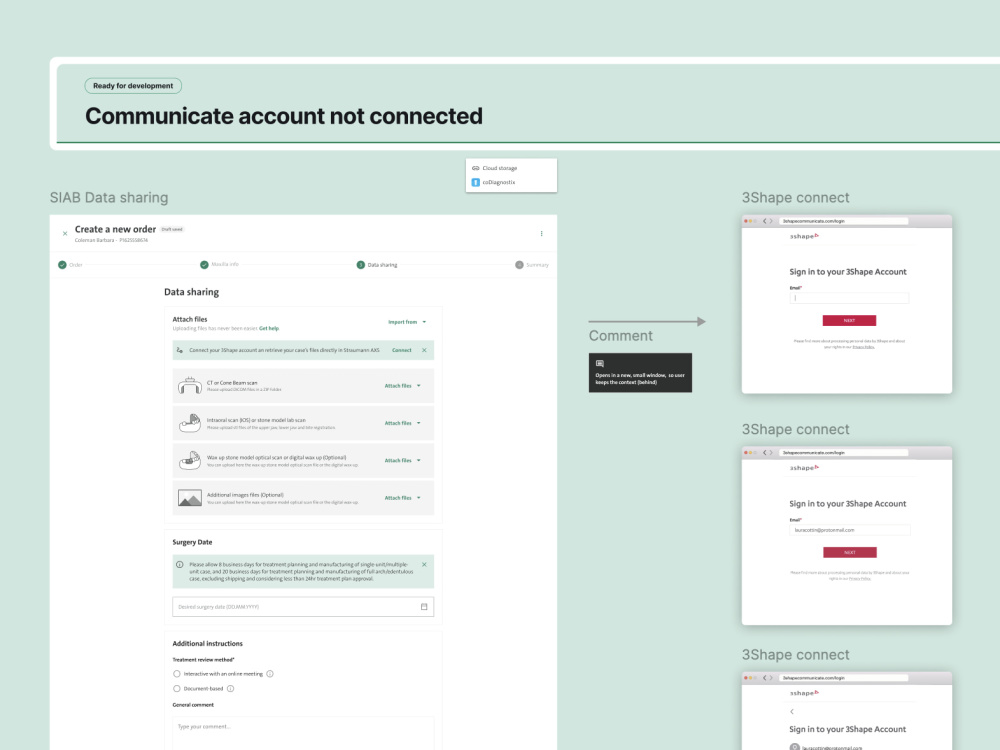Click the Additional images picture icon
This screenshot has width=1000, height=750.
point(189,497)
